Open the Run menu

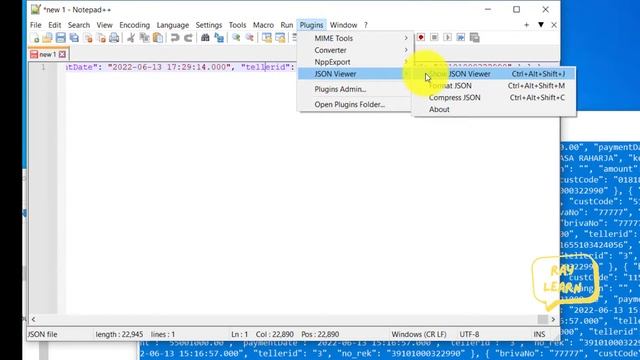click(x=287, y=25)
